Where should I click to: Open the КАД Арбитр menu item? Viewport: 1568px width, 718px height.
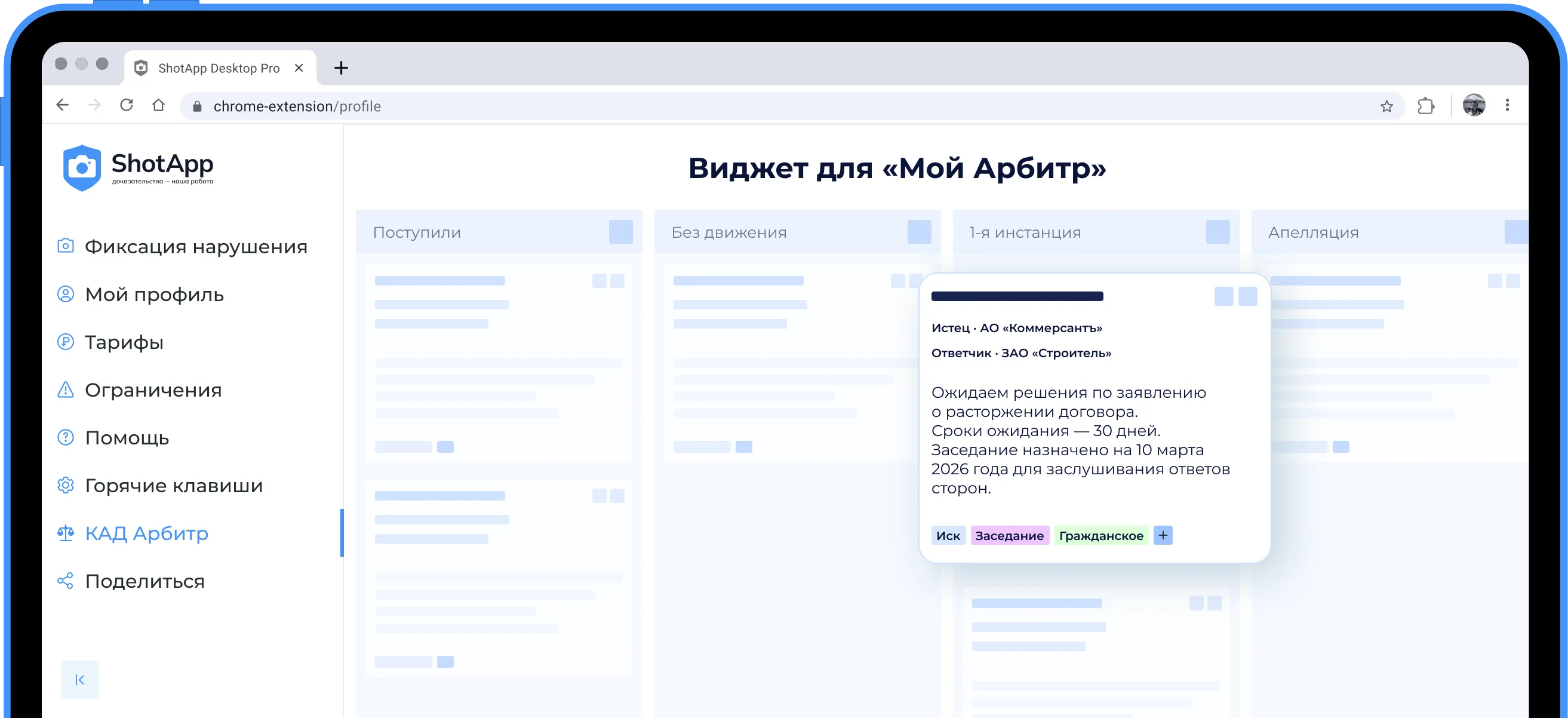[x=146, y=533]
